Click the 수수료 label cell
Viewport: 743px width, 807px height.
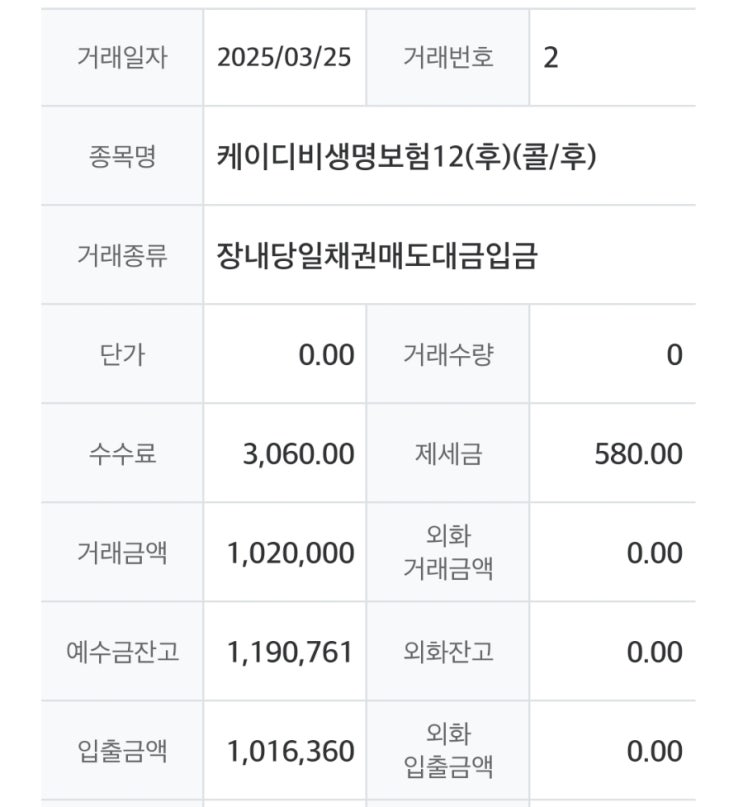[122, 454]
